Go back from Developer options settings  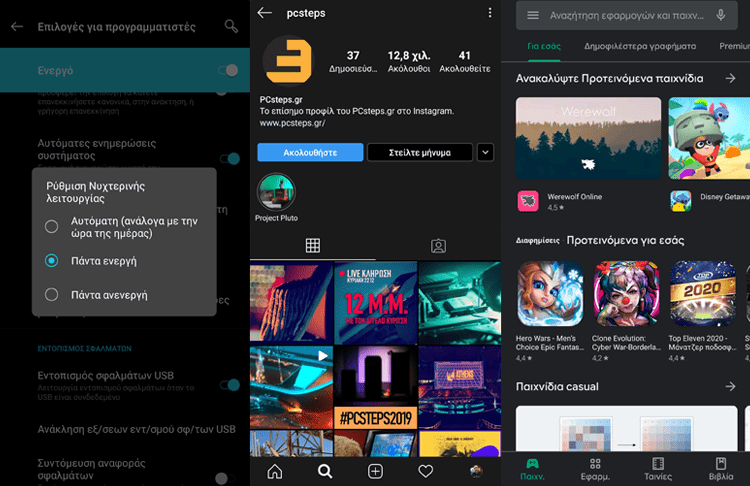pyautogui.click(x=17, y=26)
